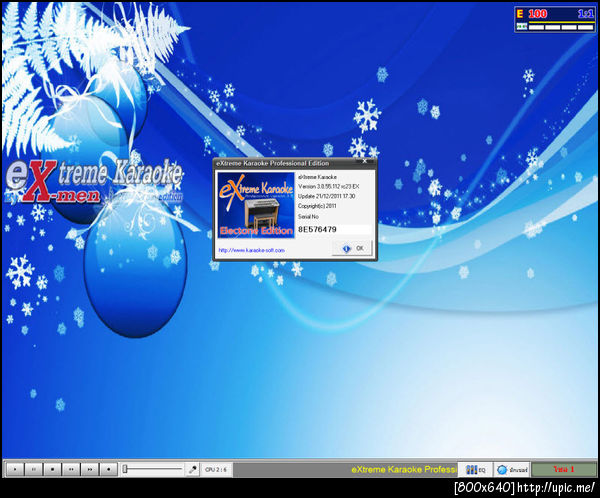Click the Update 21/12/2011 17:30 text

[x=326, y=196]
